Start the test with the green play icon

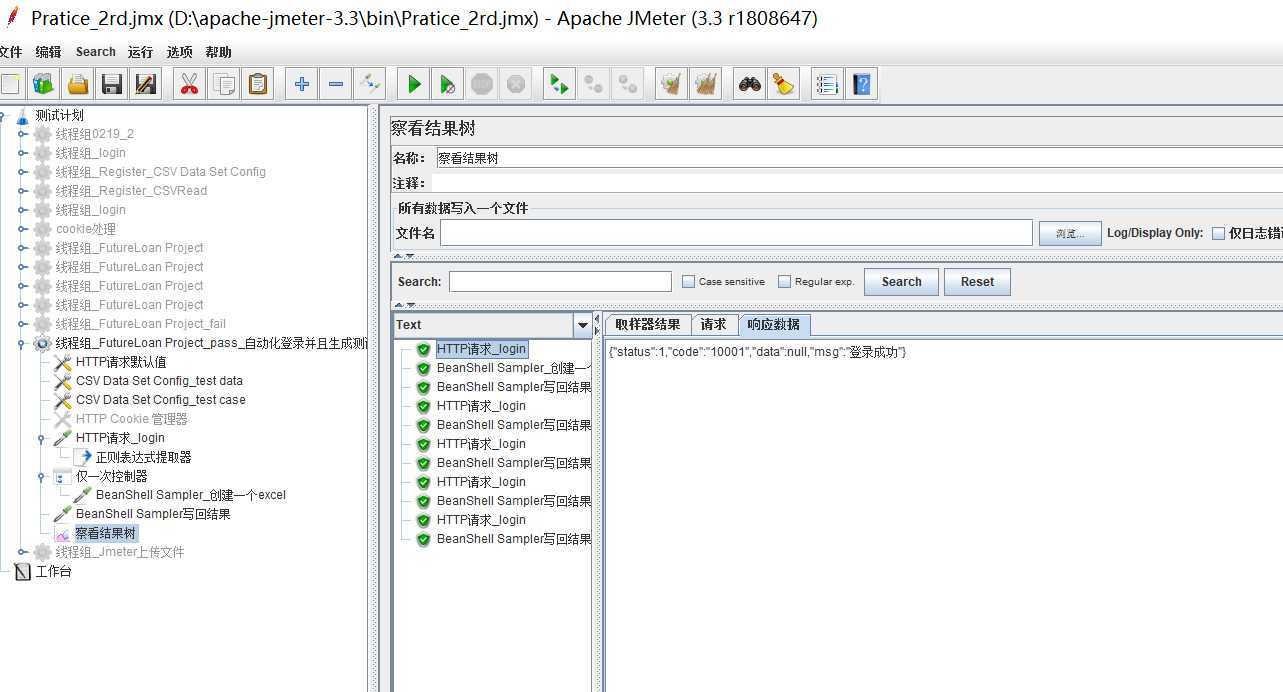(413, 84)
